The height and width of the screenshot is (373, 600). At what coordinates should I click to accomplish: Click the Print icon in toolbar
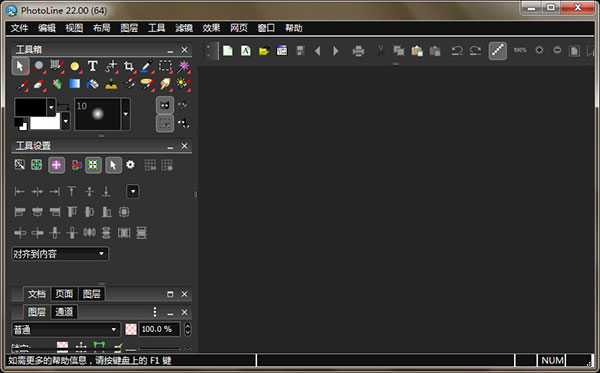click(358, 51)
